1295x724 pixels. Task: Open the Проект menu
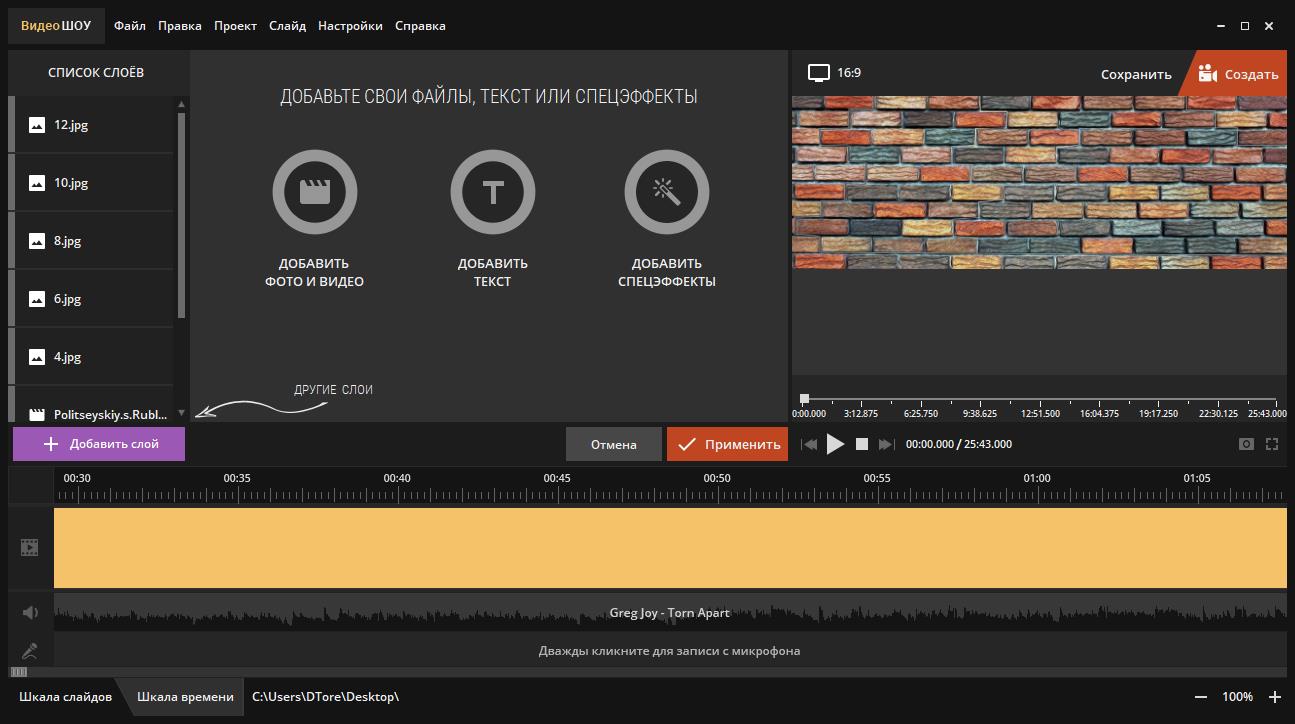[x=235, y=26]
